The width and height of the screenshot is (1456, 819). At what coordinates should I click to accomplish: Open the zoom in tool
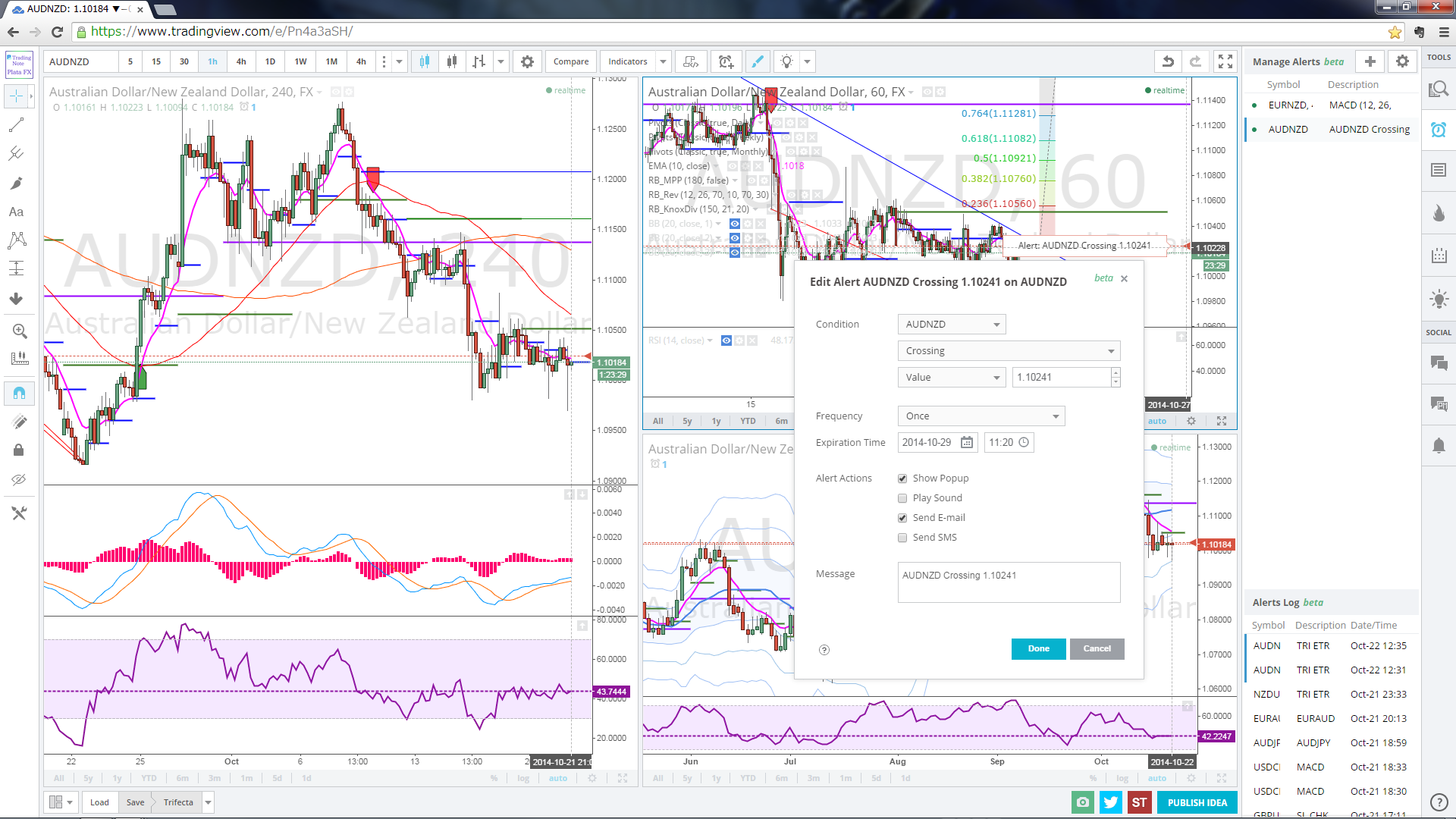point(19,331)
